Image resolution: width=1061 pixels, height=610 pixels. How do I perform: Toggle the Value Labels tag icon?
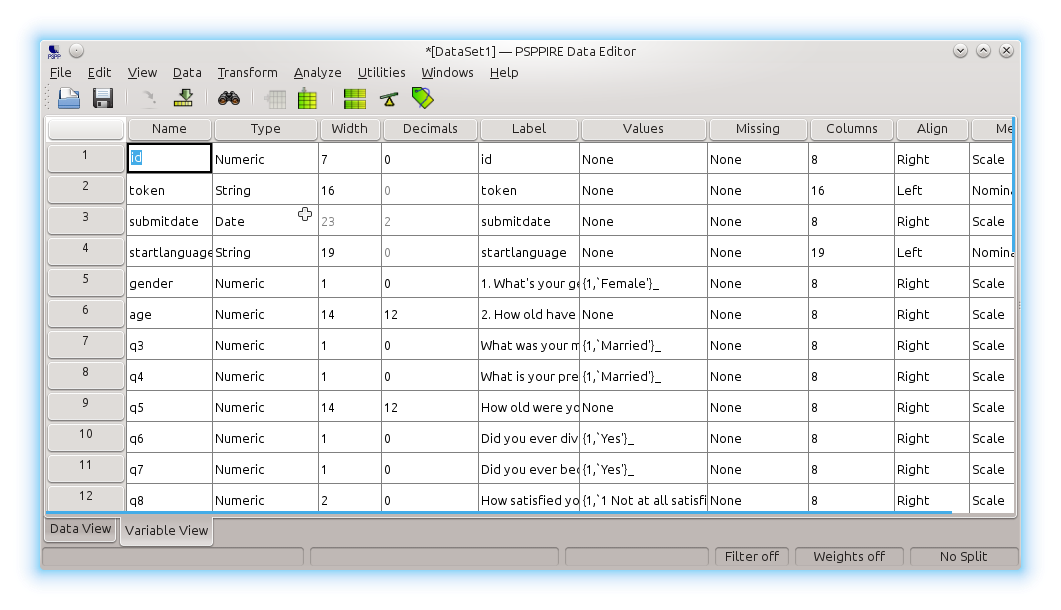(x=422, y=98)
